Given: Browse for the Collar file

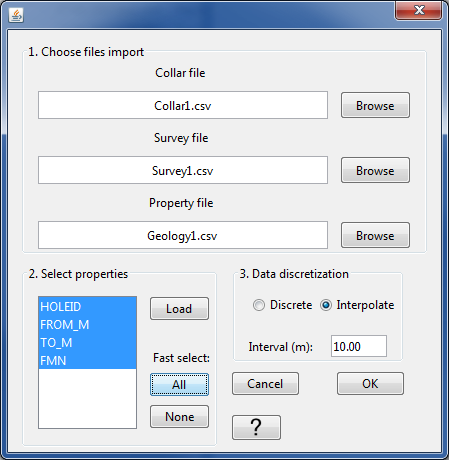Looking at the screenshot, I should click(x=375, y=105).
